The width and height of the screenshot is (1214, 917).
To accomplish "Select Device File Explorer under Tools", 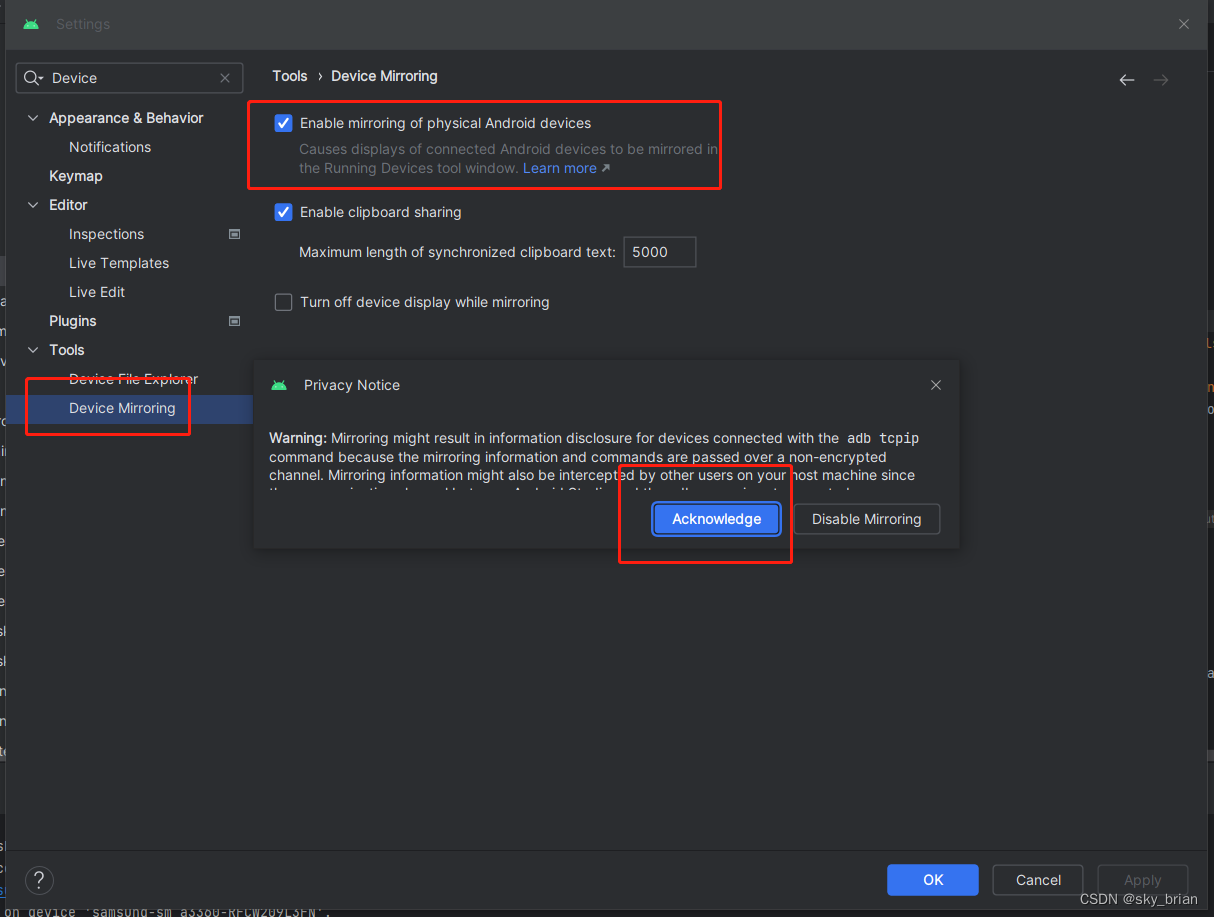I will click(133, 379).
